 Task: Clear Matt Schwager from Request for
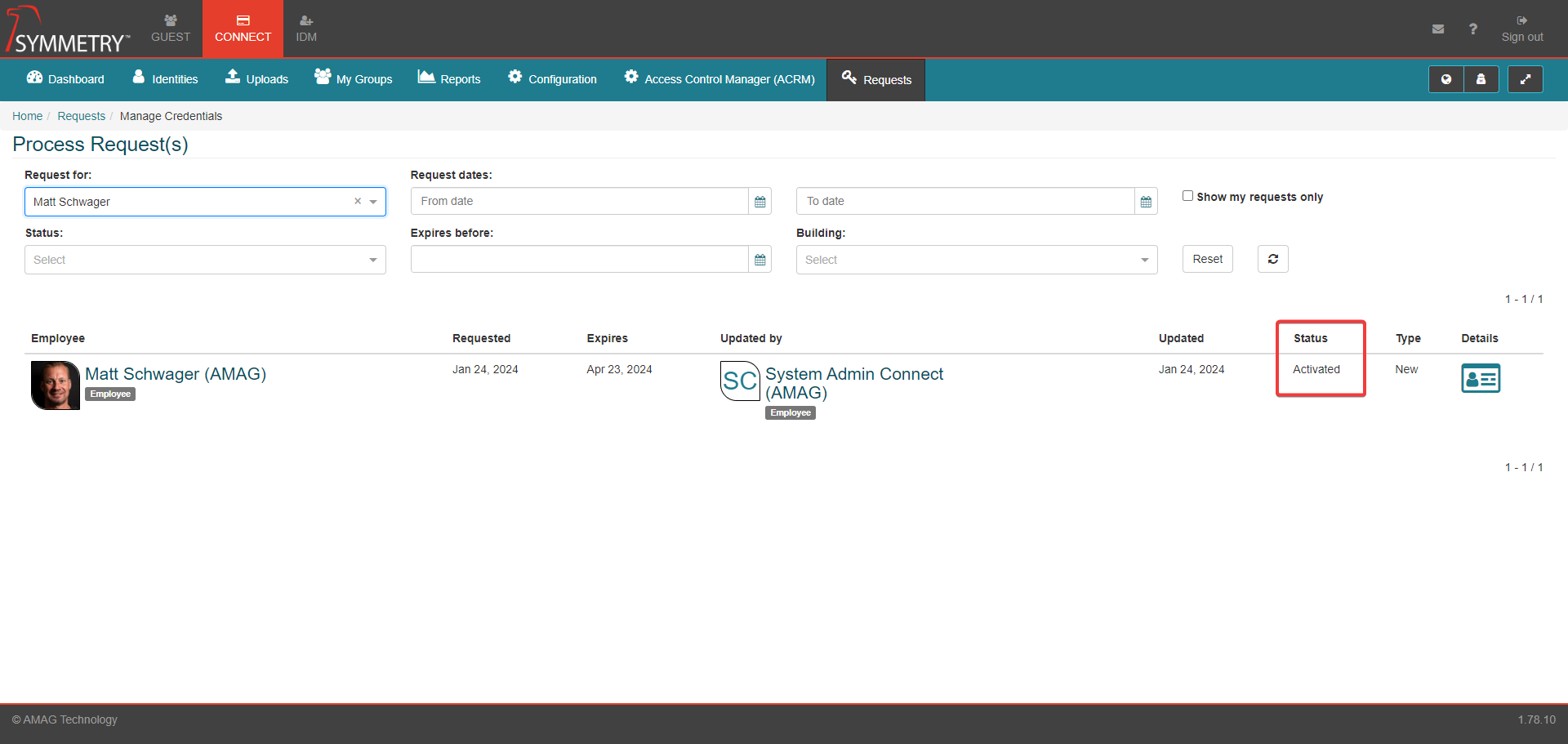358,201
